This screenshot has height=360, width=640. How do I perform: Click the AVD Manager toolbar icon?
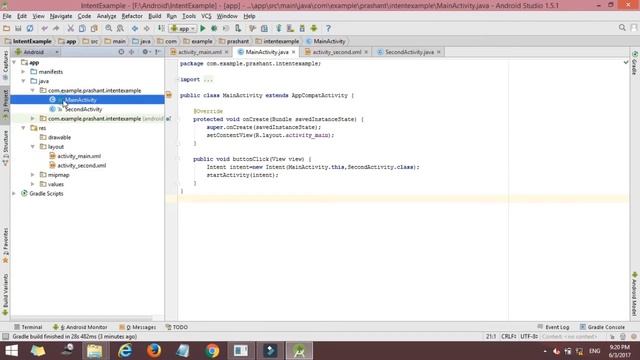tap(290, 29)
